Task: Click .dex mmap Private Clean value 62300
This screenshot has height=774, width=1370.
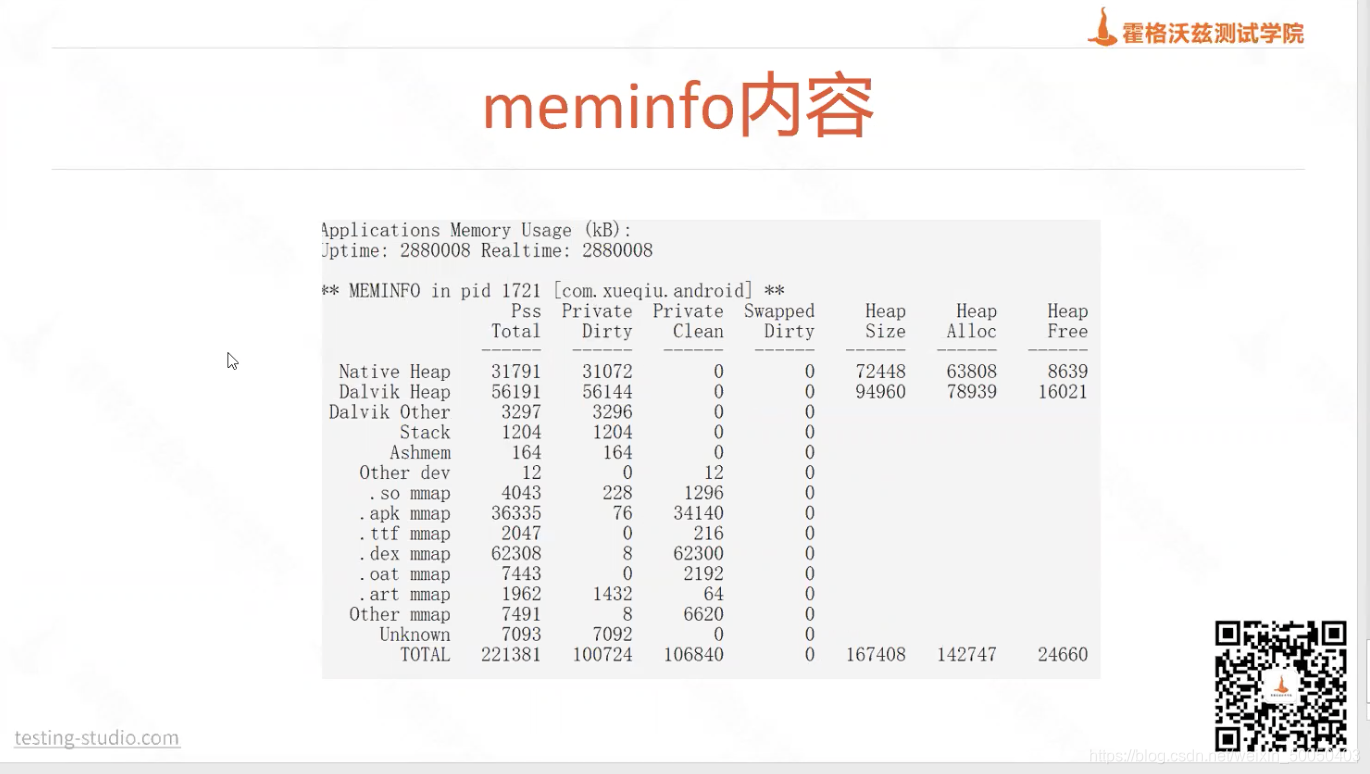Action: pos(698,554)
